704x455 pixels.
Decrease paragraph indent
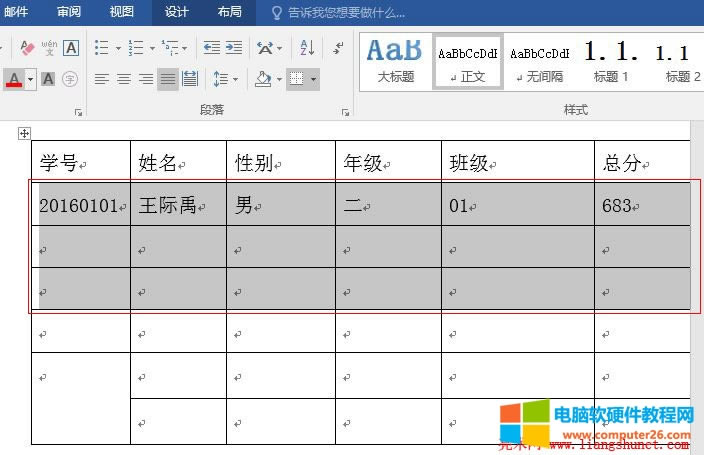pyautogui.click(x=211, y=47)
